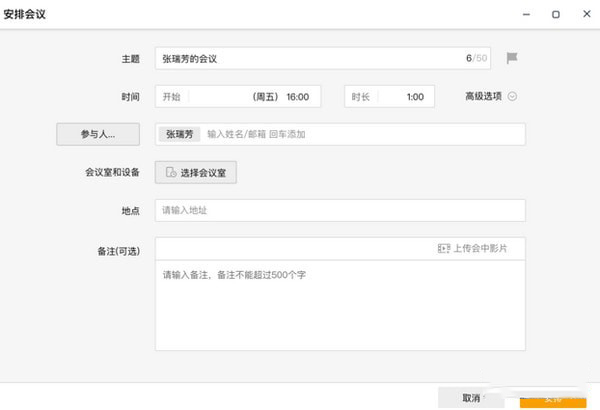This screenshot has width=600, height=410.
Task: Click the flag icon beside the subject field
Action: (512, 58)
